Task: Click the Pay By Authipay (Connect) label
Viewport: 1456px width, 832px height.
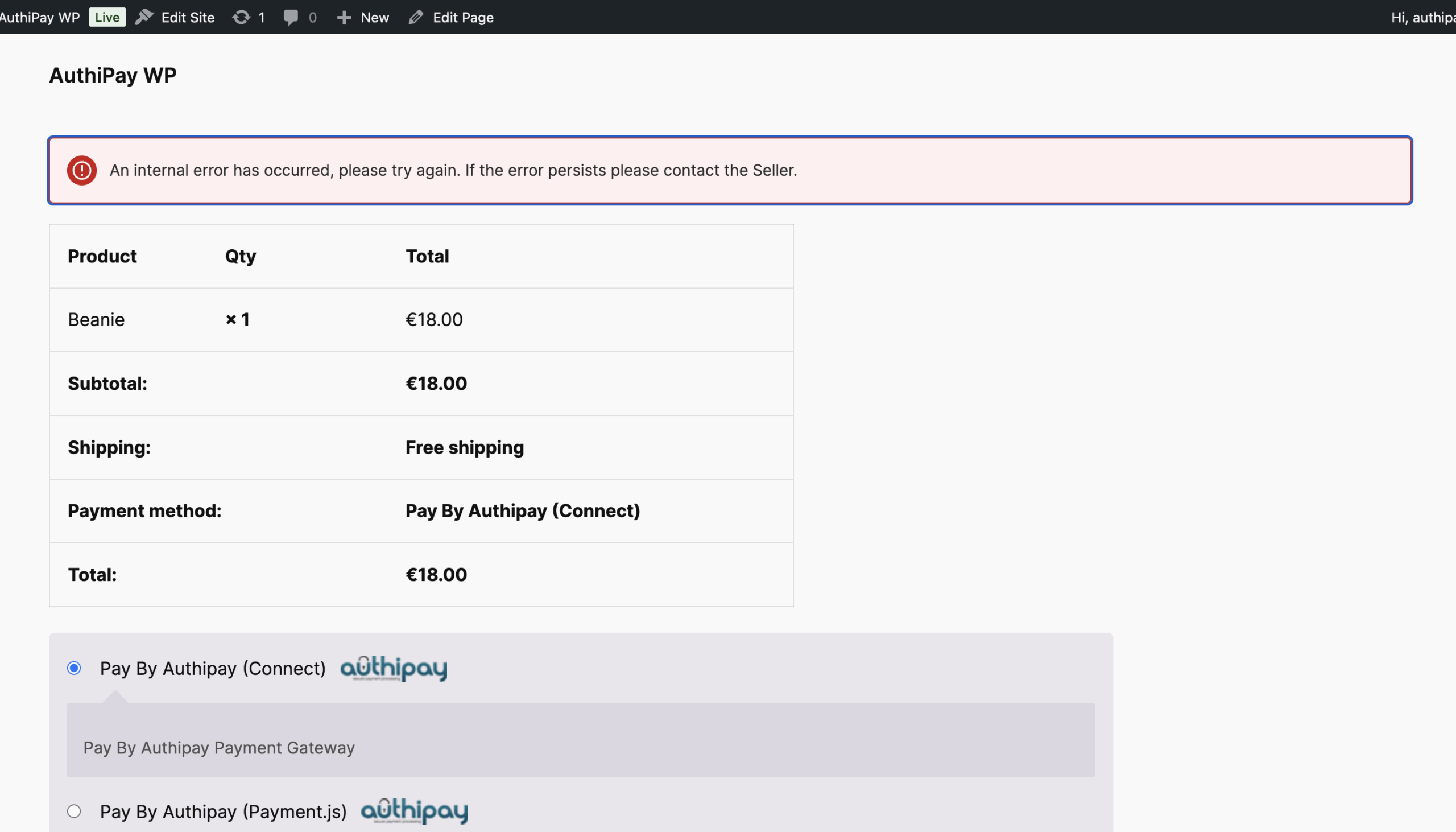Action: click(213, 668)
